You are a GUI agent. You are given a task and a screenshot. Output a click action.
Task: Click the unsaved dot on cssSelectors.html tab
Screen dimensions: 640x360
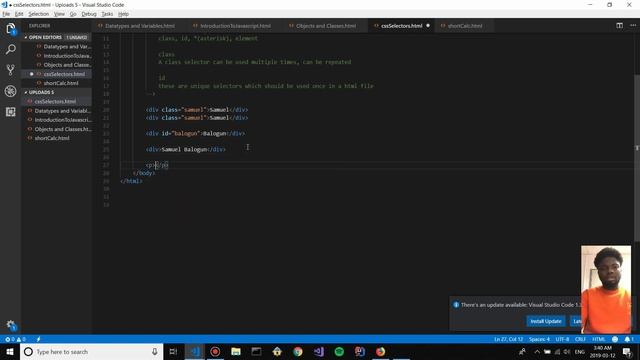[428, 26]
